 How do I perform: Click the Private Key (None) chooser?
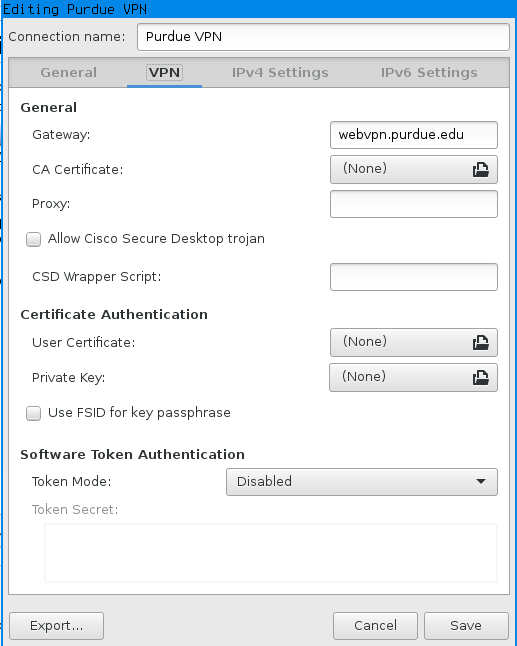click(x=413, y=377)
